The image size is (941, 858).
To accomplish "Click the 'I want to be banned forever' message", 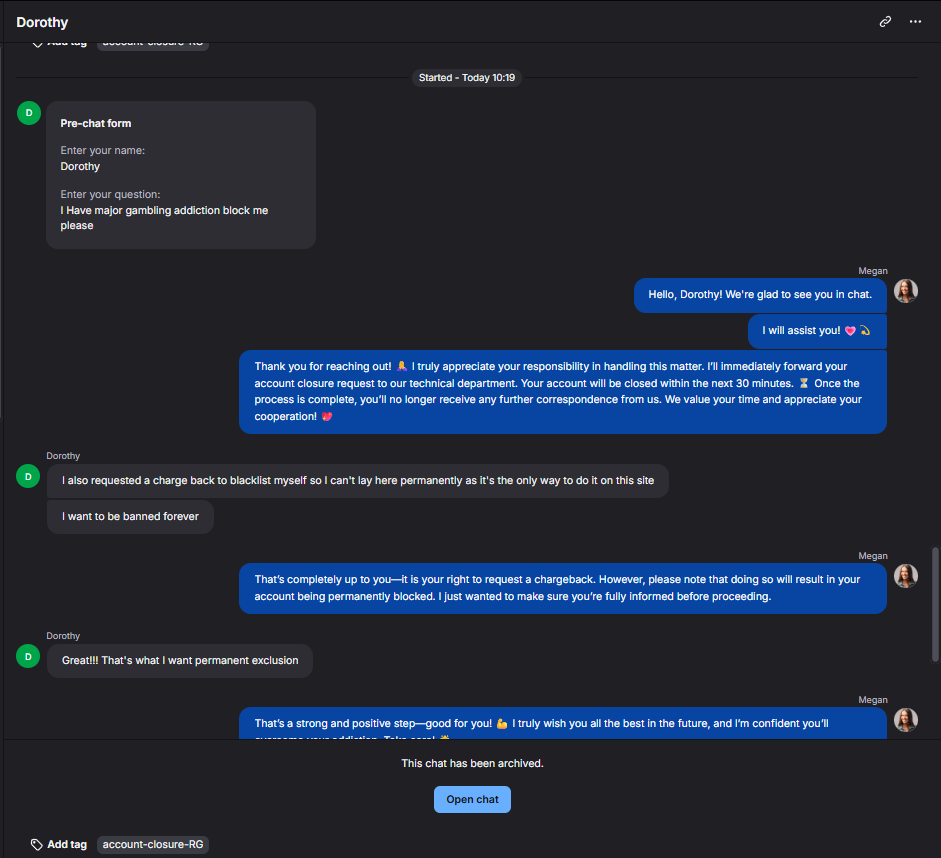I will point(130,517).
